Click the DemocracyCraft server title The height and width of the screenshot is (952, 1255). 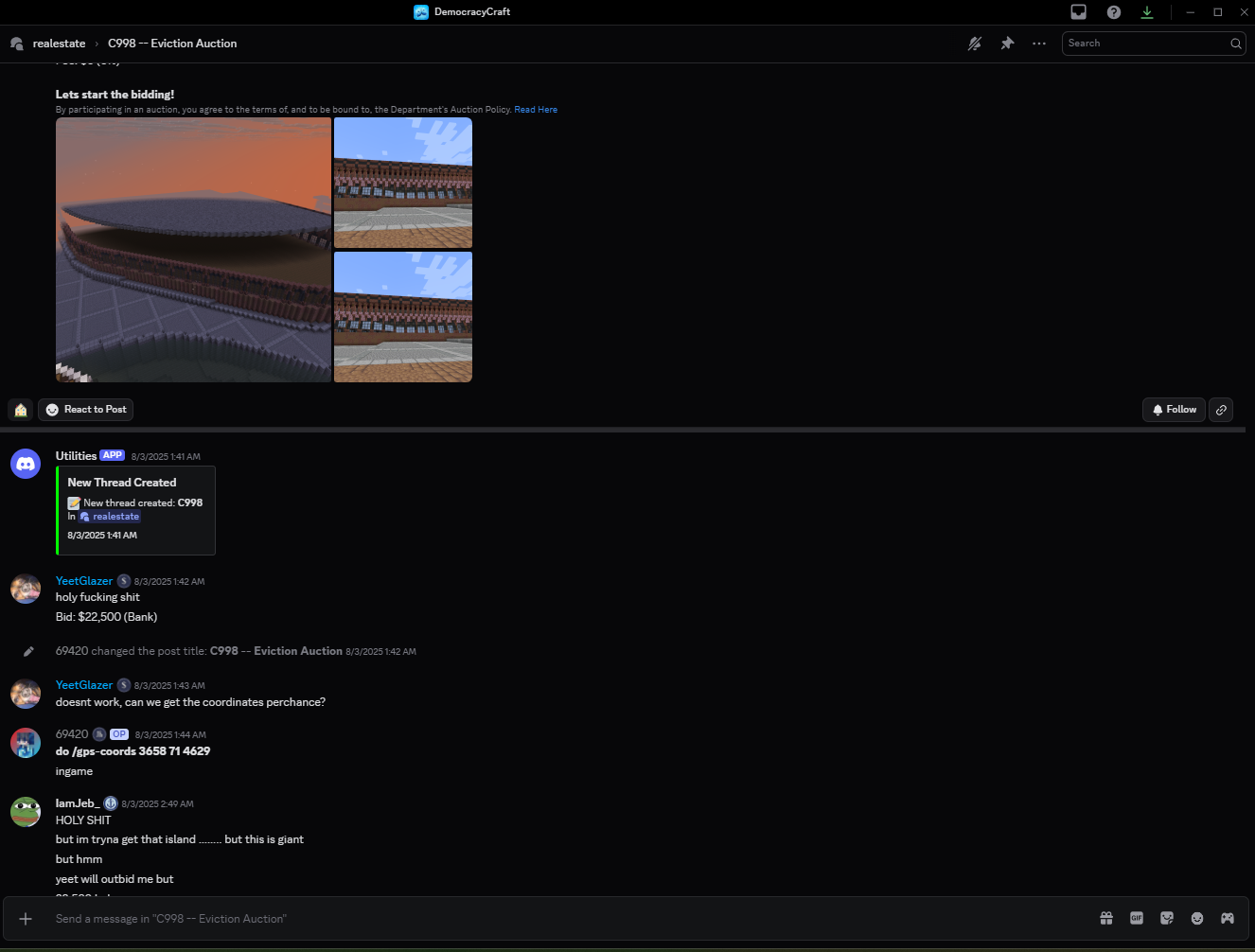point(472,12)
